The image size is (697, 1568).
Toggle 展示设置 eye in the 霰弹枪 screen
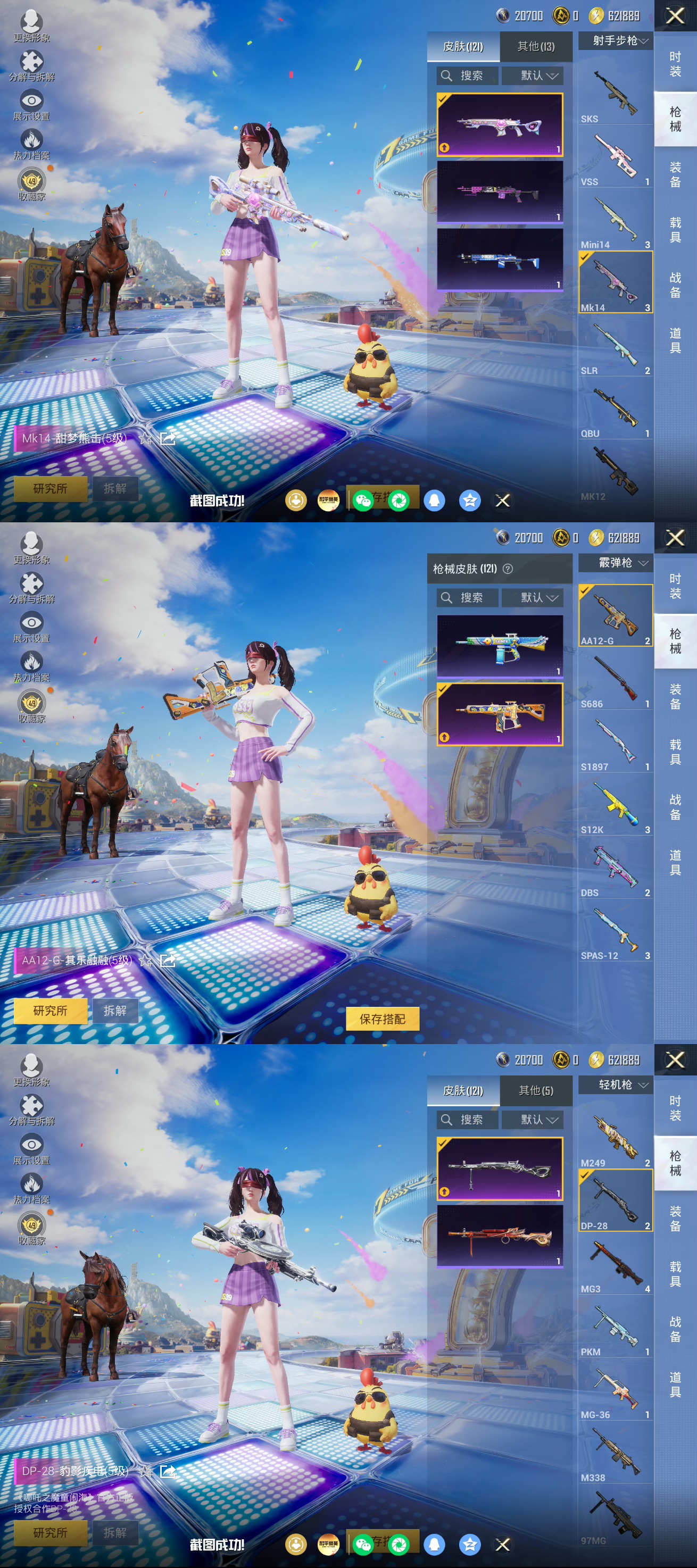(x=31, y=627)
